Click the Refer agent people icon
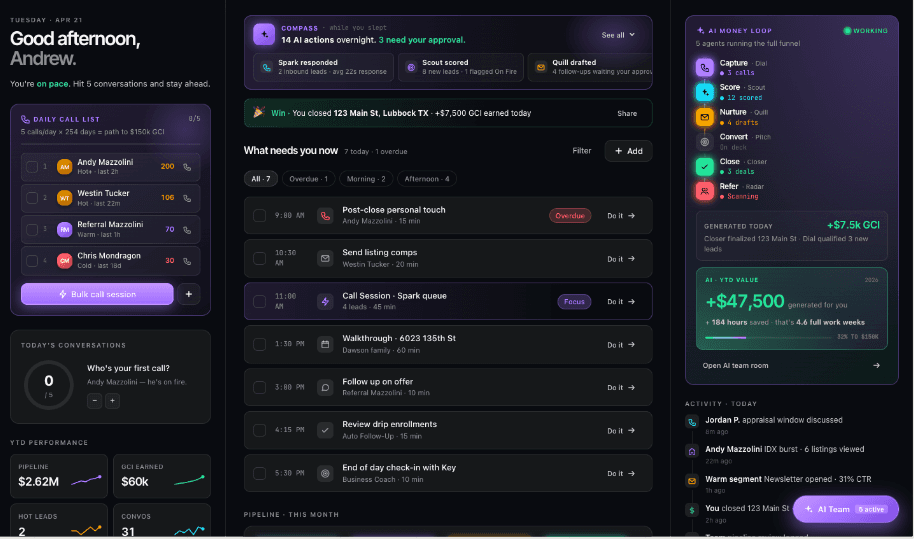This screenshot has height=539, width=914. [704, 191]
